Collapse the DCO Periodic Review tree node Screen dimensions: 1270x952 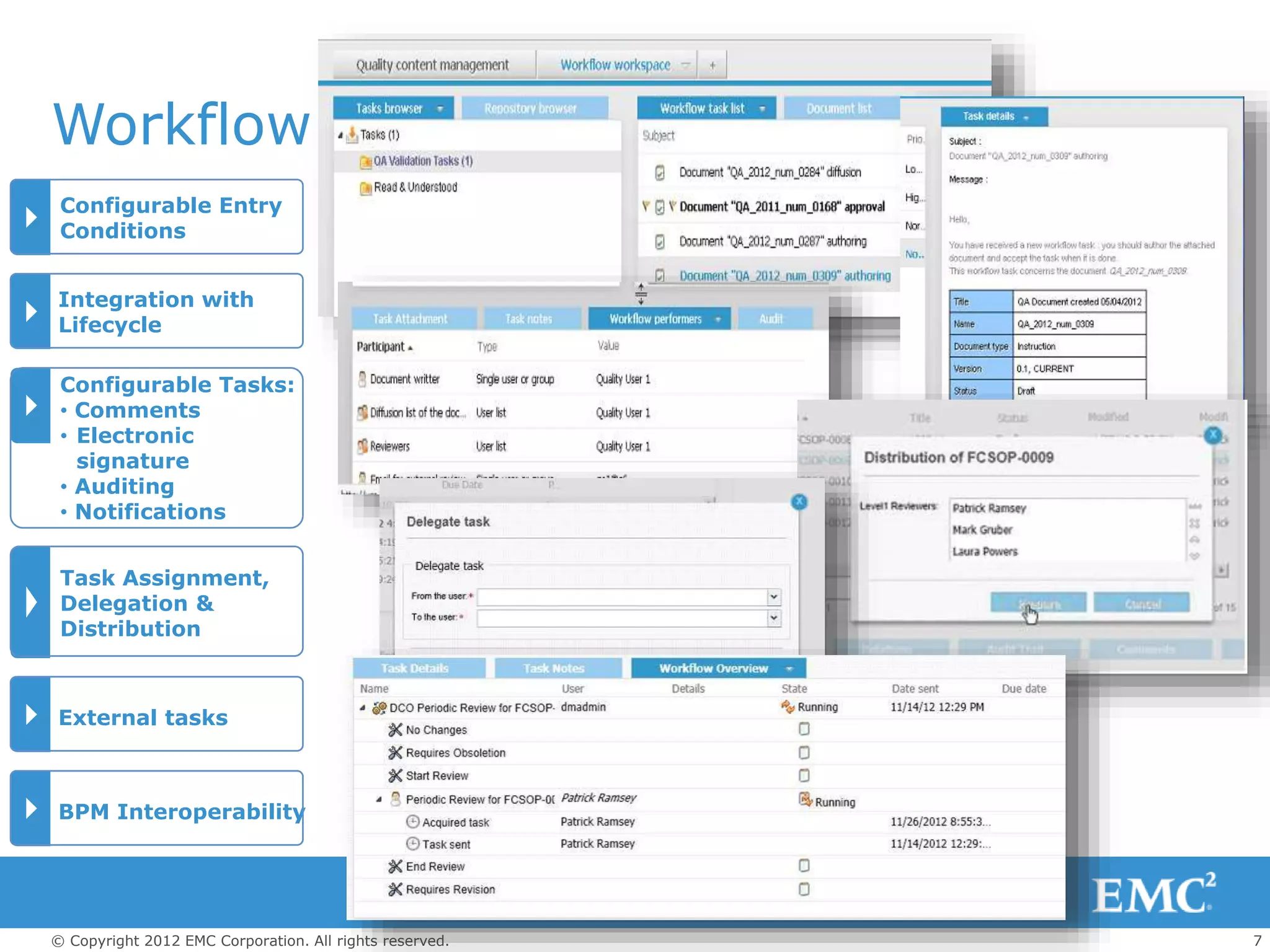point(362,708)
